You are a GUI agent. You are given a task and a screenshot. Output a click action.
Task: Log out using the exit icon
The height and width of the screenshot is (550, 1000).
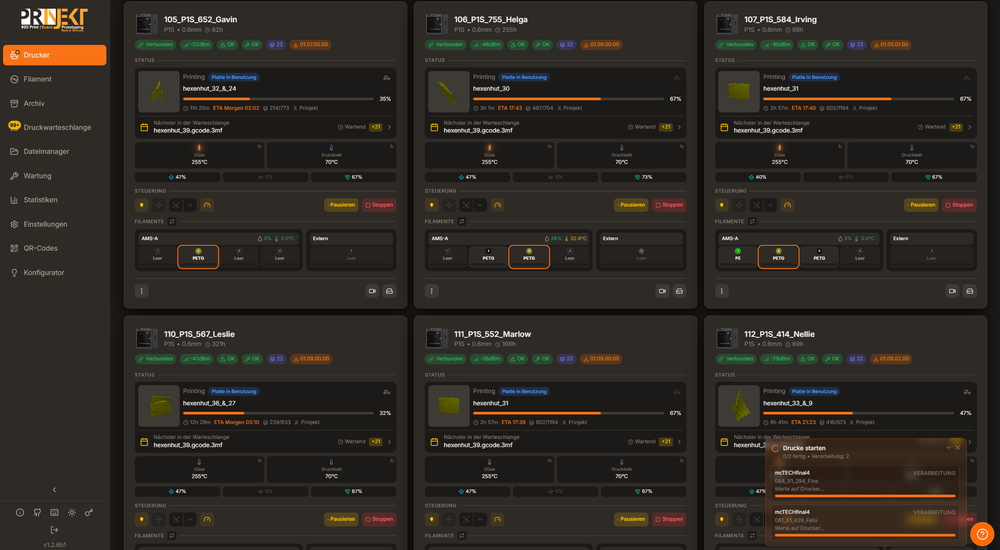(x=54, y=530)
